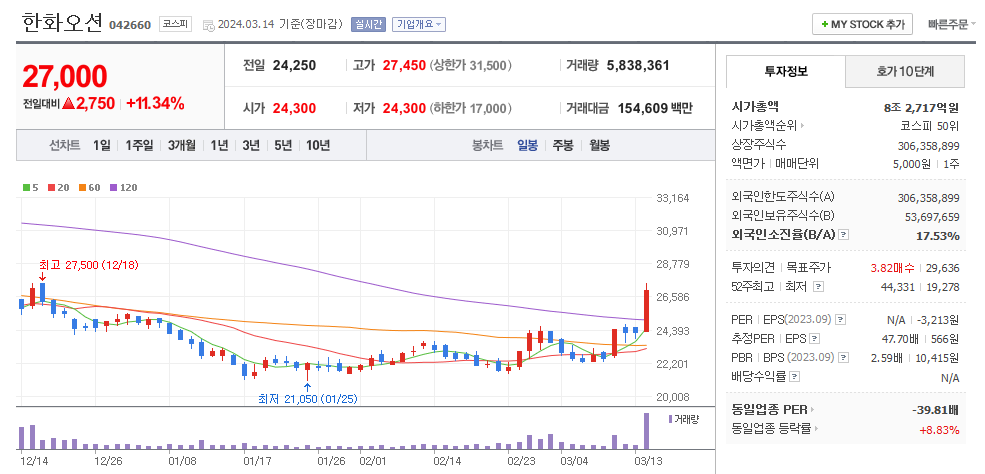985x474 pixels.
Task: Click purple 120-day moving average legend marker
Action: tap(113, 187)
